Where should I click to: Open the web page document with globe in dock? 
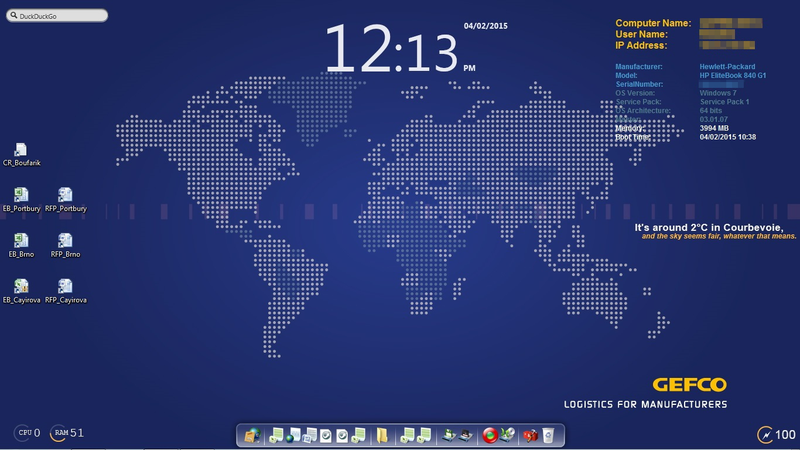(292, 435)
